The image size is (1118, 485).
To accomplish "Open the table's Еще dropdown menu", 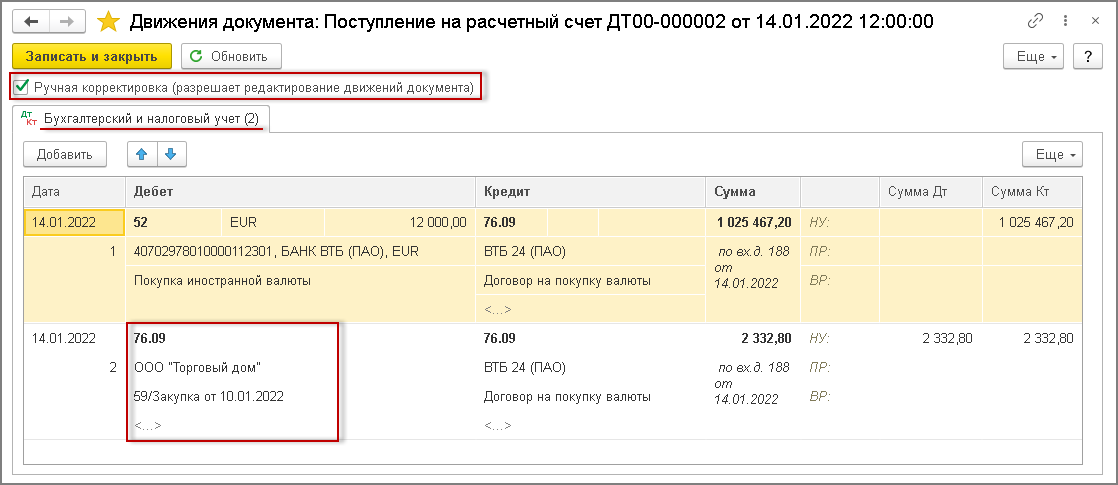I will click(x=1053, y=154).
